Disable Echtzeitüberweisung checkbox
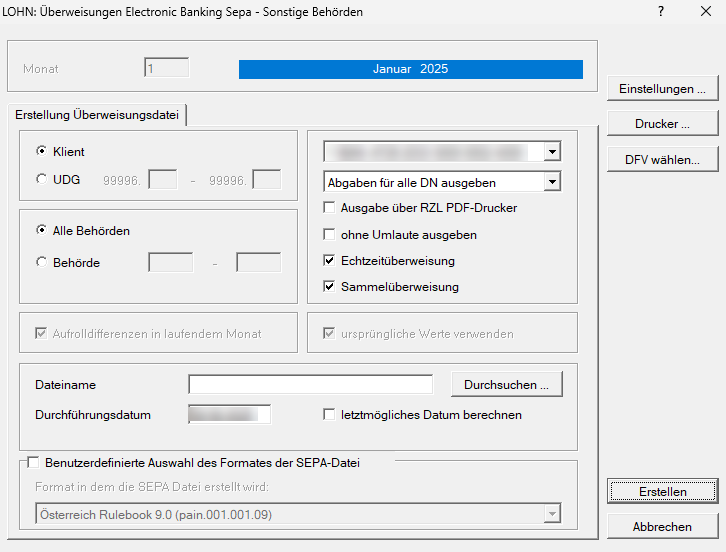 pos(331,261)
